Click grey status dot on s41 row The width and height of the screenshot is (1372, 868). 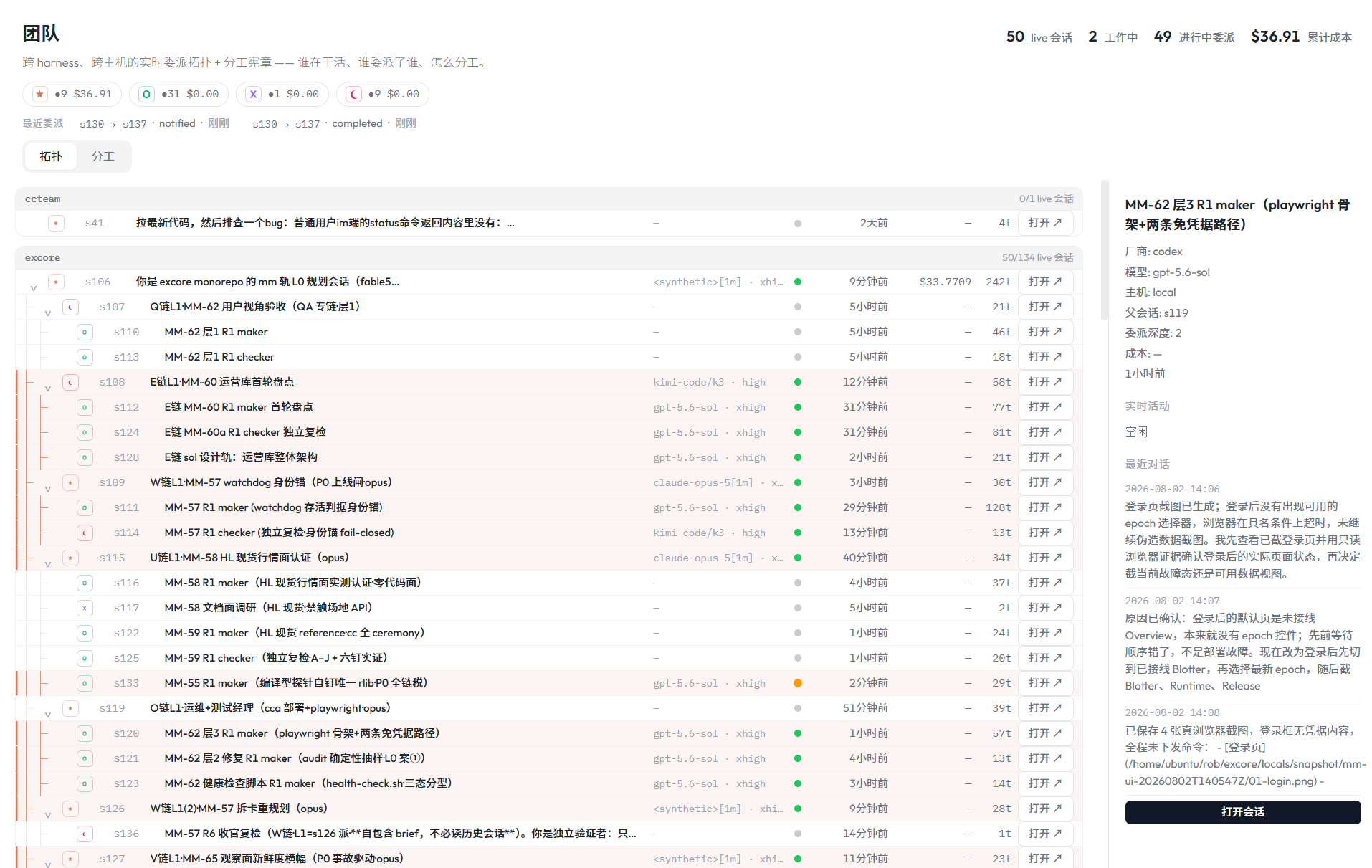tap(798, 224)
